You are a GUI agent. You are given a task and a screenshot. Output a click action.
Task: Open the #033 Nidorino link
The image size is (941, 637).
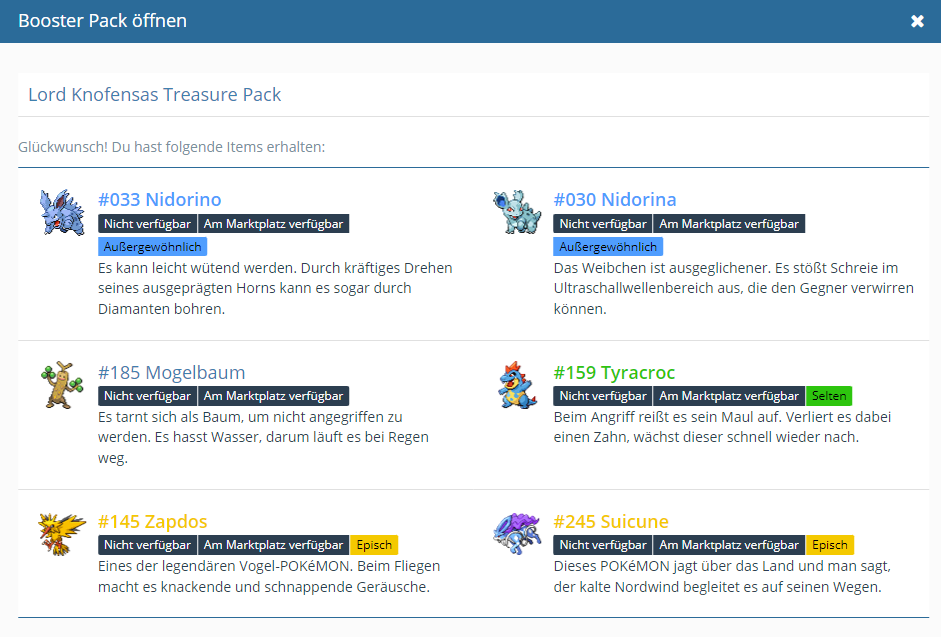coord(160,200)
